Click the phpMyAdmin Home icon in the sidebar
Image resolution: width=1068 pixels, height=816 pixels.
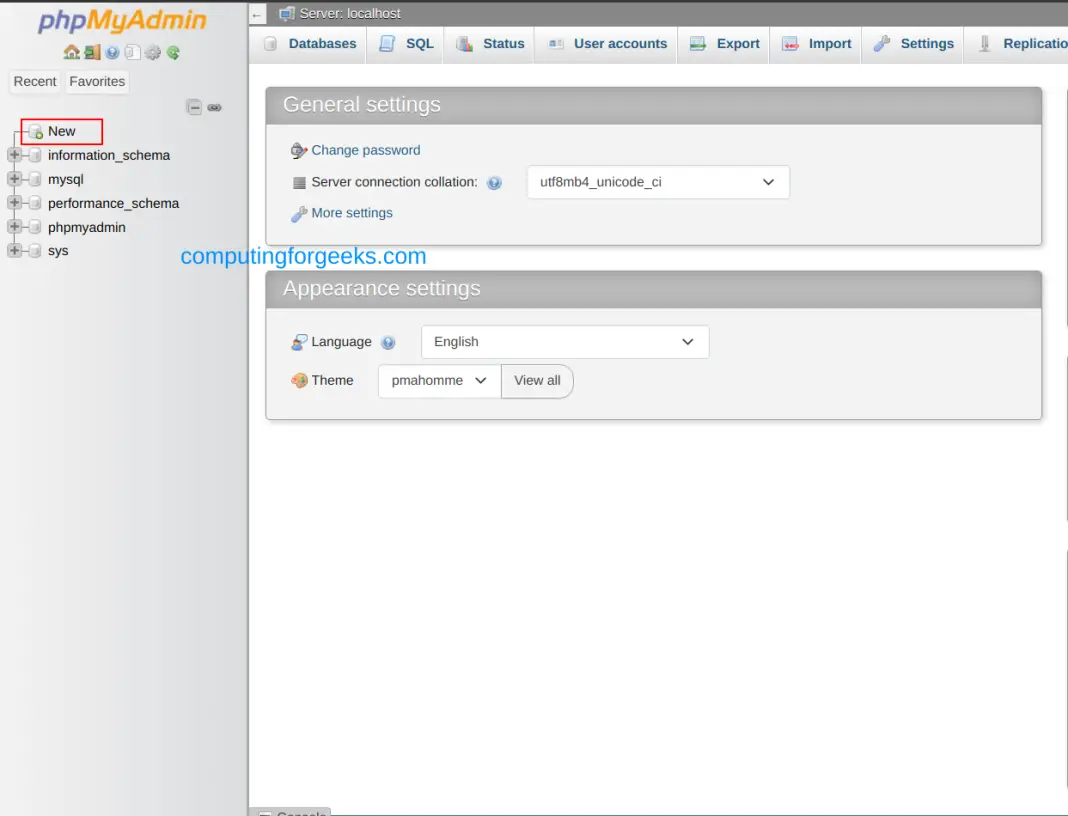tap(70, 53)
